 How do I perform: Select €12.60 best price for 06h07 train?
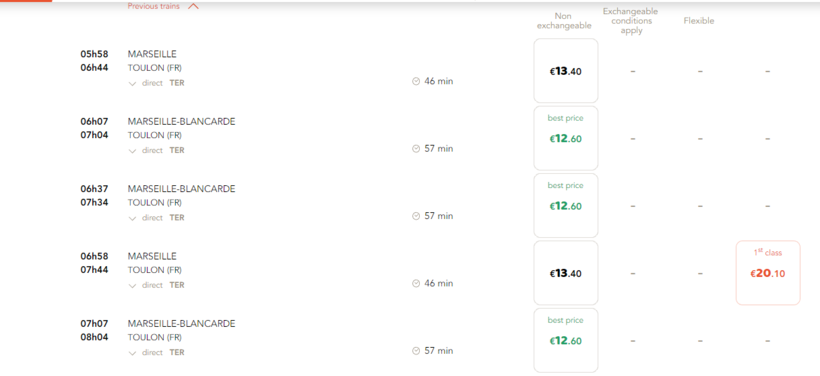[566, 138]
